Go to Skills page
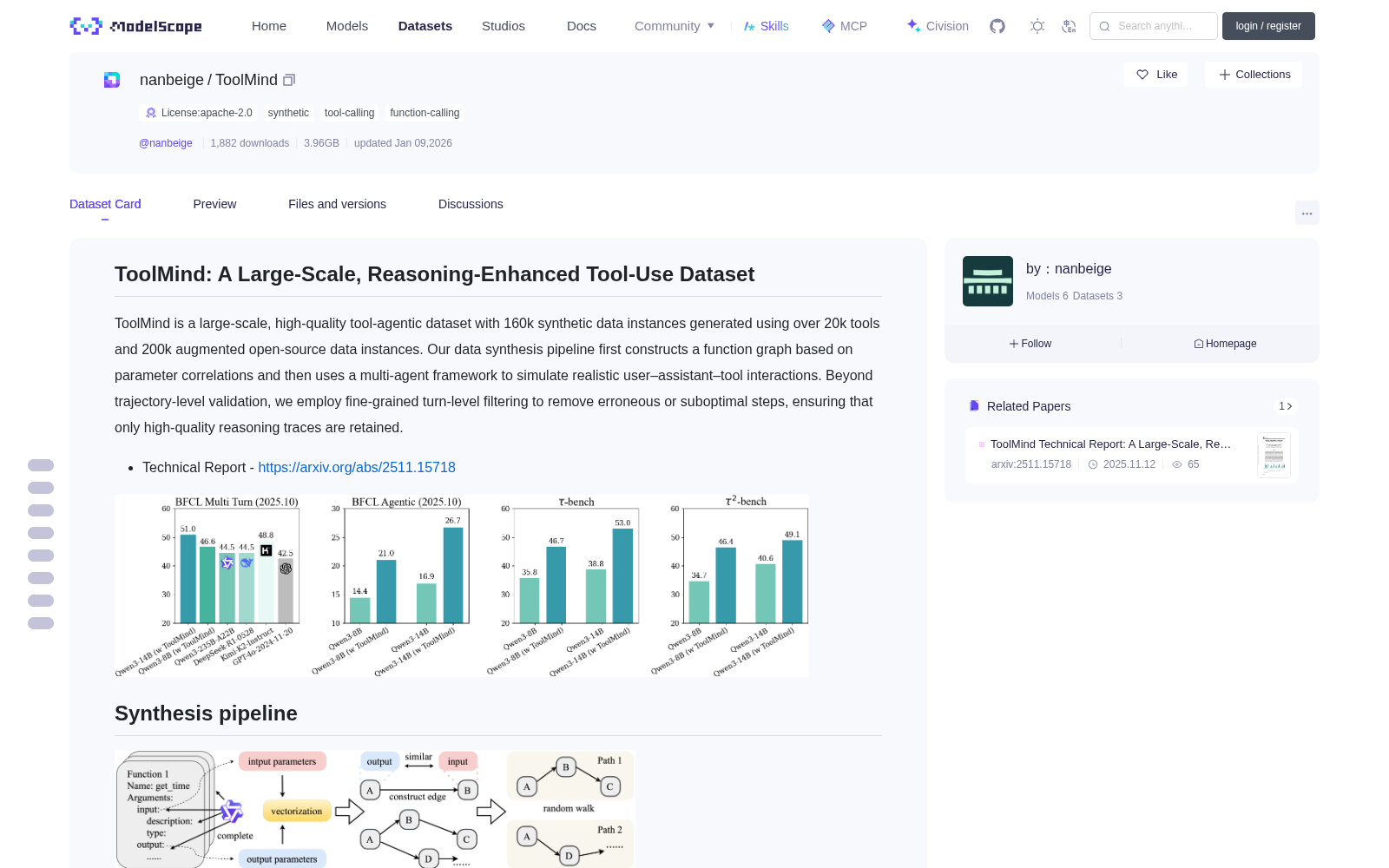The height and width of the screenshot is (868, 1389). [767, 26]
